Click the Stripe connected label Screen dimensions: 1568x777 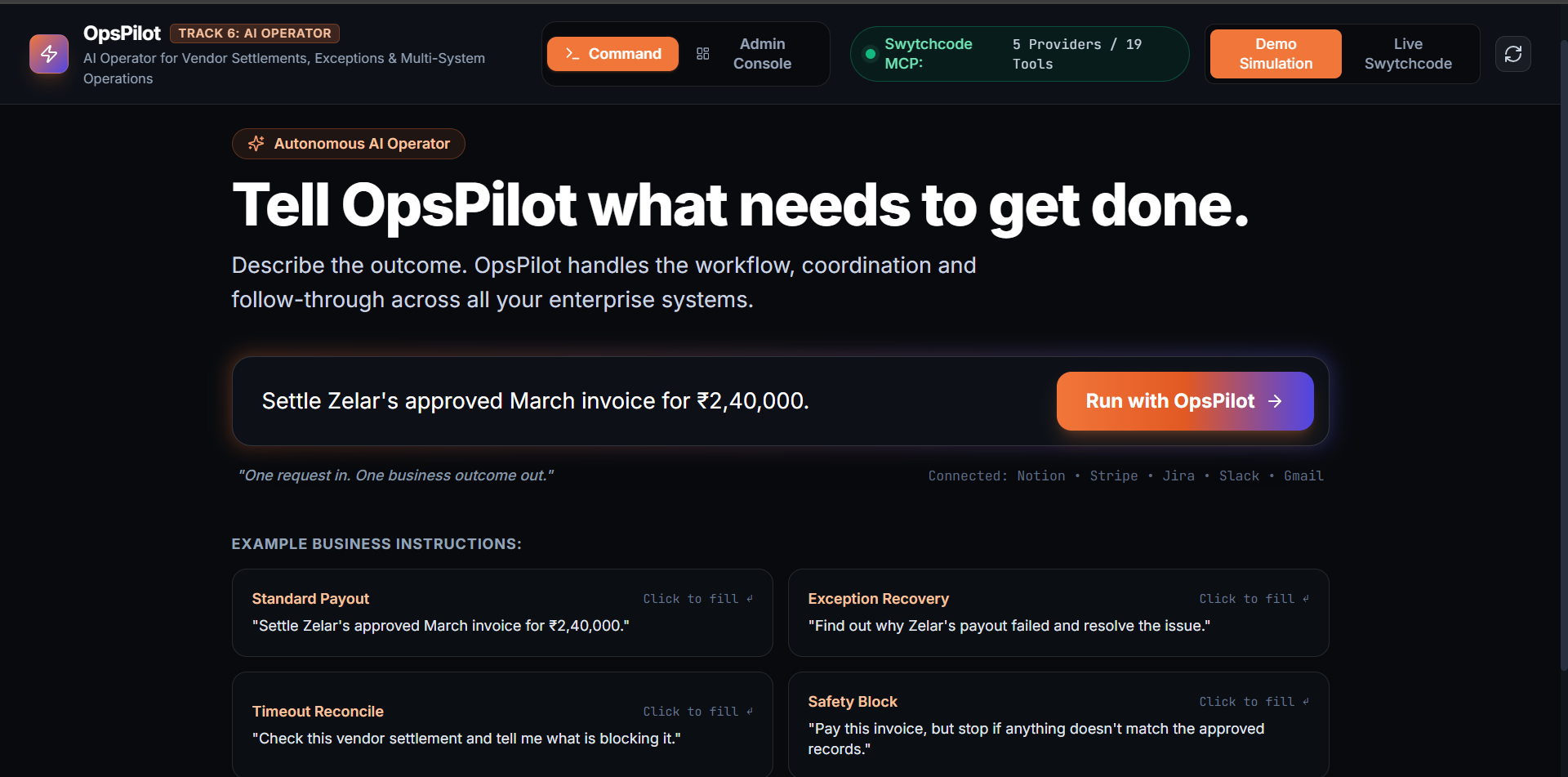(x=1113, y=476)
